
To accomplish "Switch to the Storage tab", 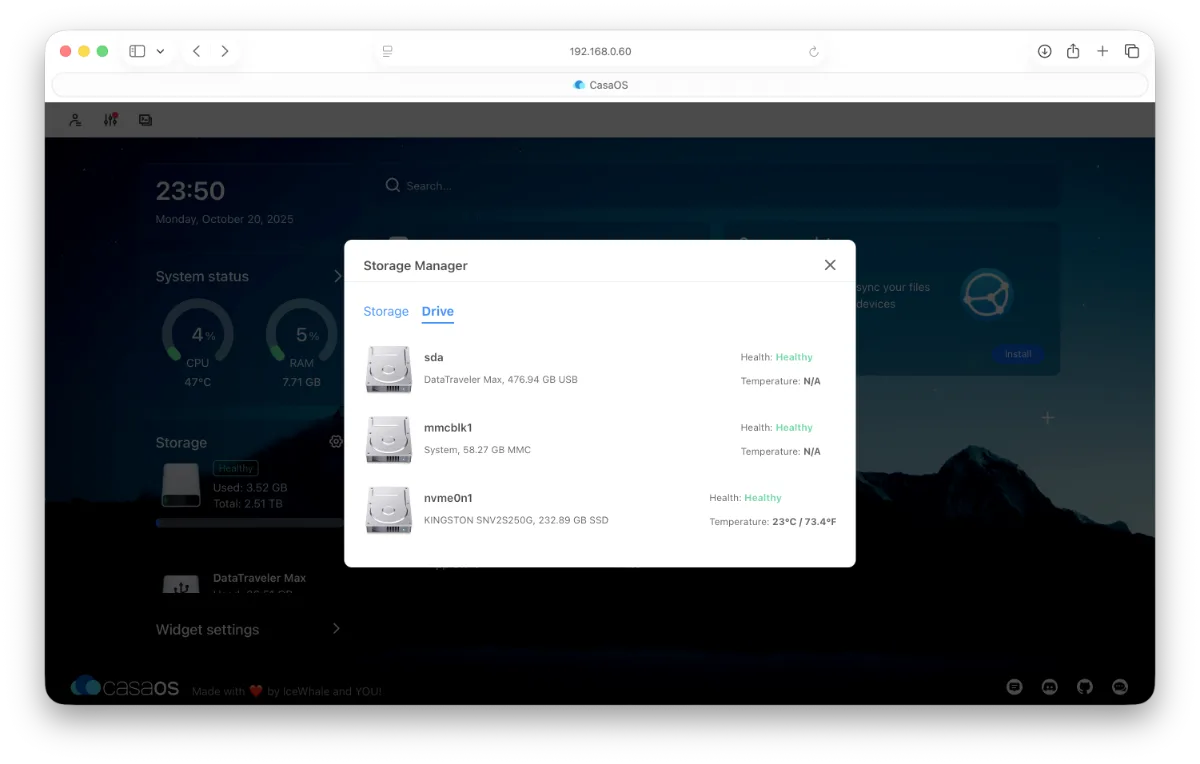I will pos(386,312).
